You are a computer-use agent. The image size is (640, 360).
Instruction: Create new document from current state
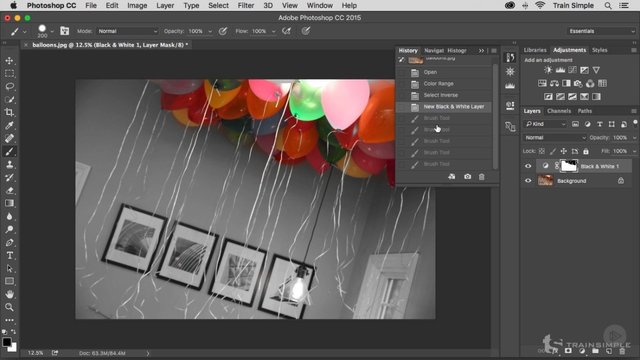click(x=451, y=177)
